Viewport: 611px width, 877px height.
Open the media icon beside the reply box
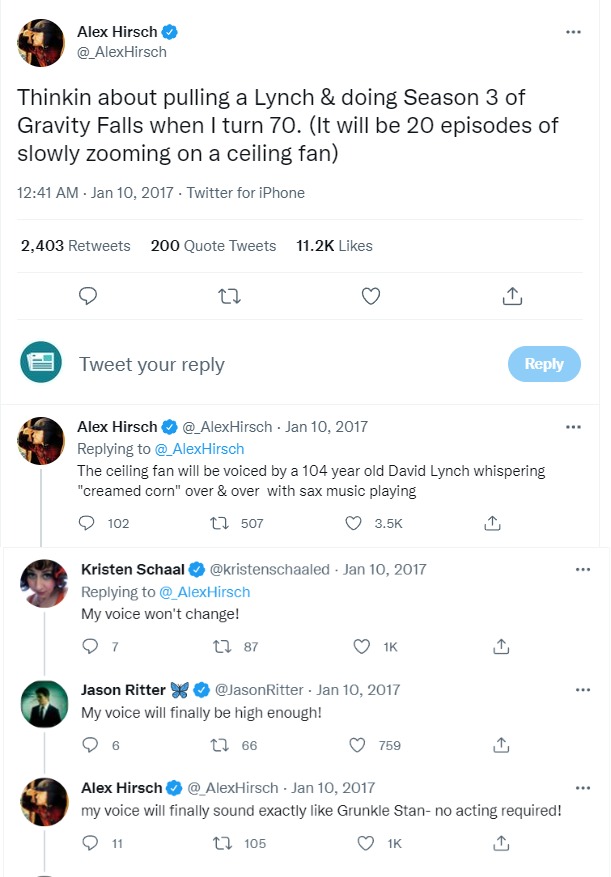[x=41, y=364]
